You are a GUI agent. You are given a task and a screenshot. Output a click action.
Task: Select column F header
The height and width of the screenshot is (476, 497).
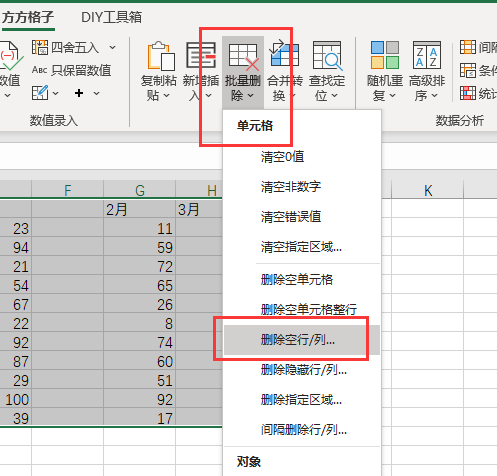pyautogui.click(x=68, y=190)
